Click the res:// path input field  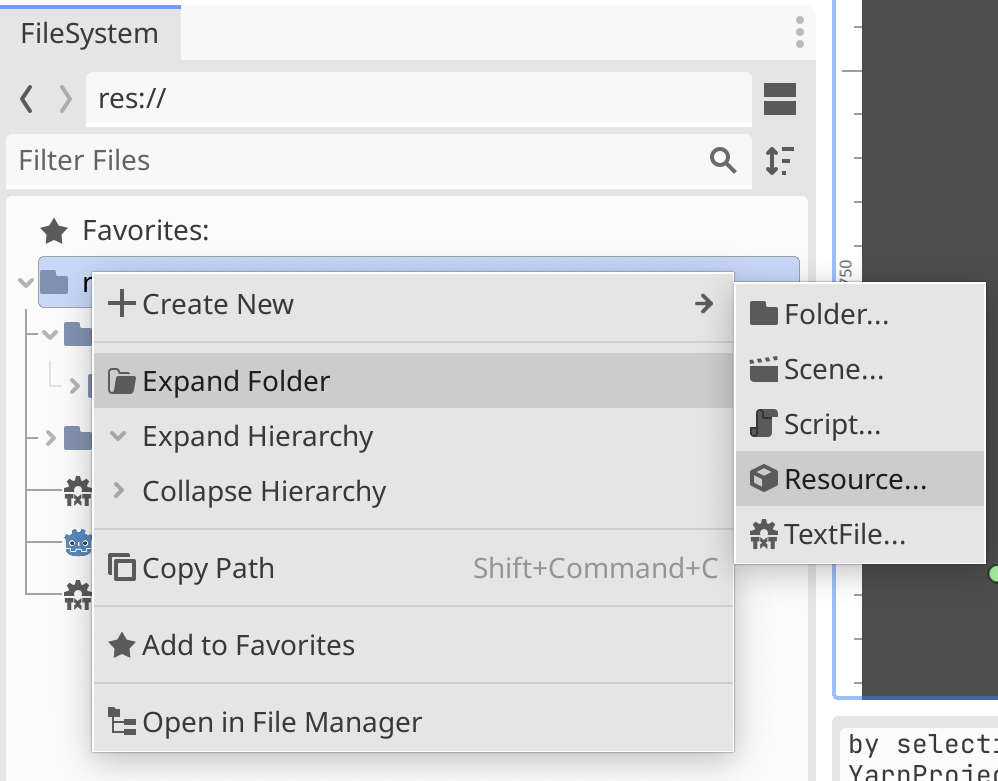pyautogui.click(x=418, y=99)
